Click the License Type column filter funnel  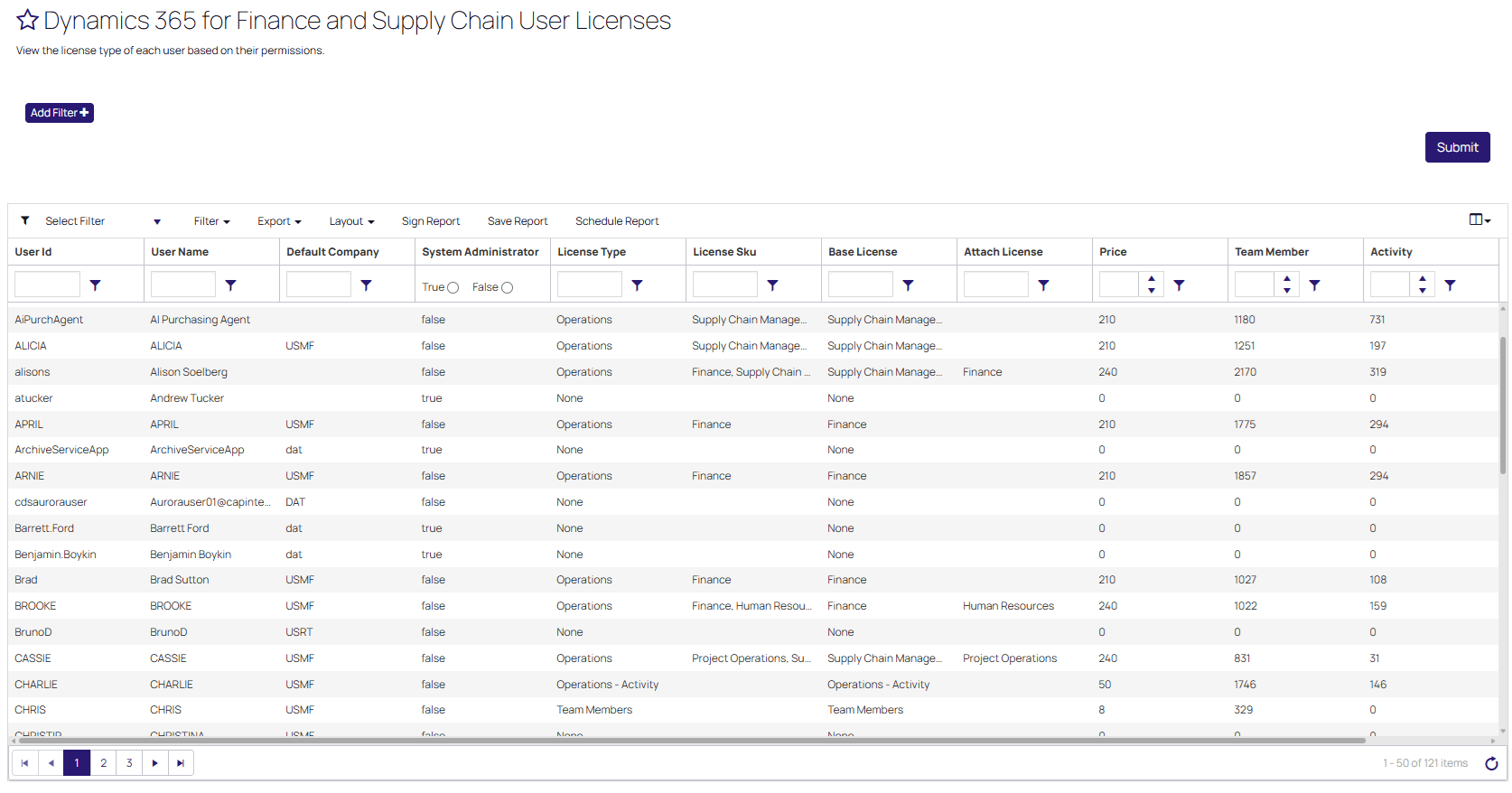[x=637, y=285]
